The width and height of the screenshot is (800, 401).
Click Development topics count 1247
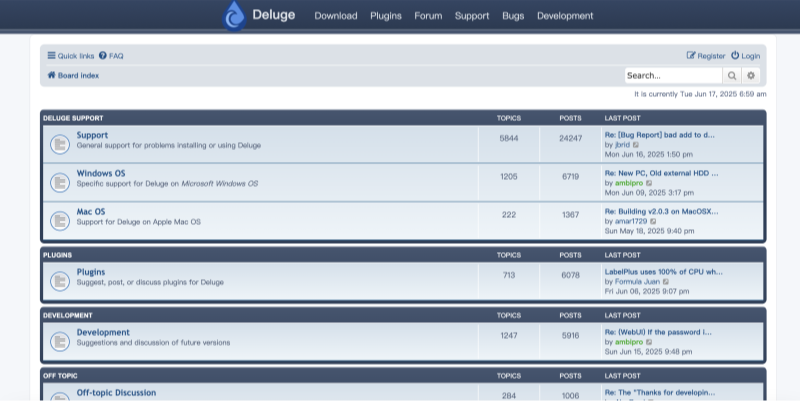tap(509, 336)
